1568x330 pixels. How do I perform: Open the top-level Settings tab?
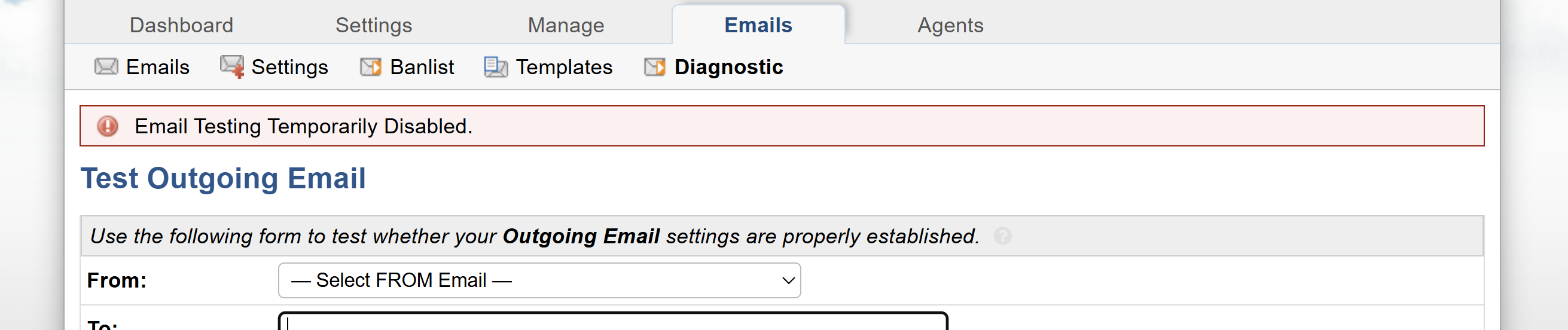pyautogui.click(x=373, y=25)
